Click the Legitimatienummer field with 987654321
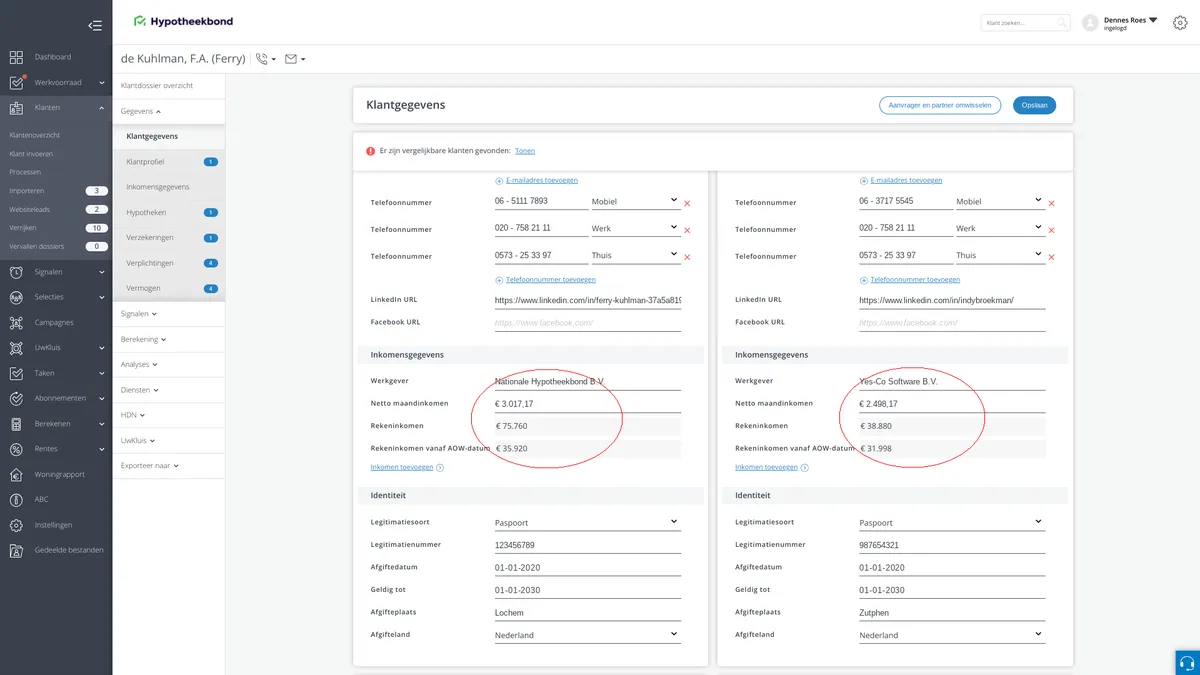This screenshot has width=1200, height=675. (952, 545)
